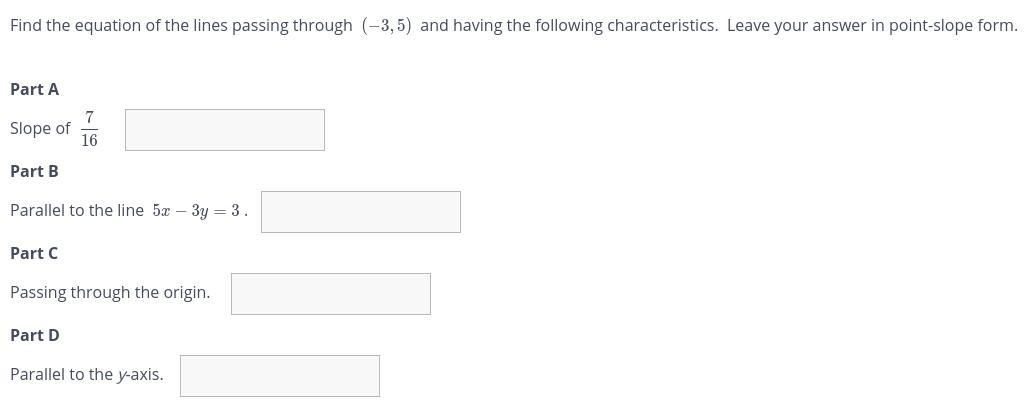Viewport: 1029px width, 419px height.
Task: Click the Parallel to the y-axis answer field
Action: coord(279,376)
